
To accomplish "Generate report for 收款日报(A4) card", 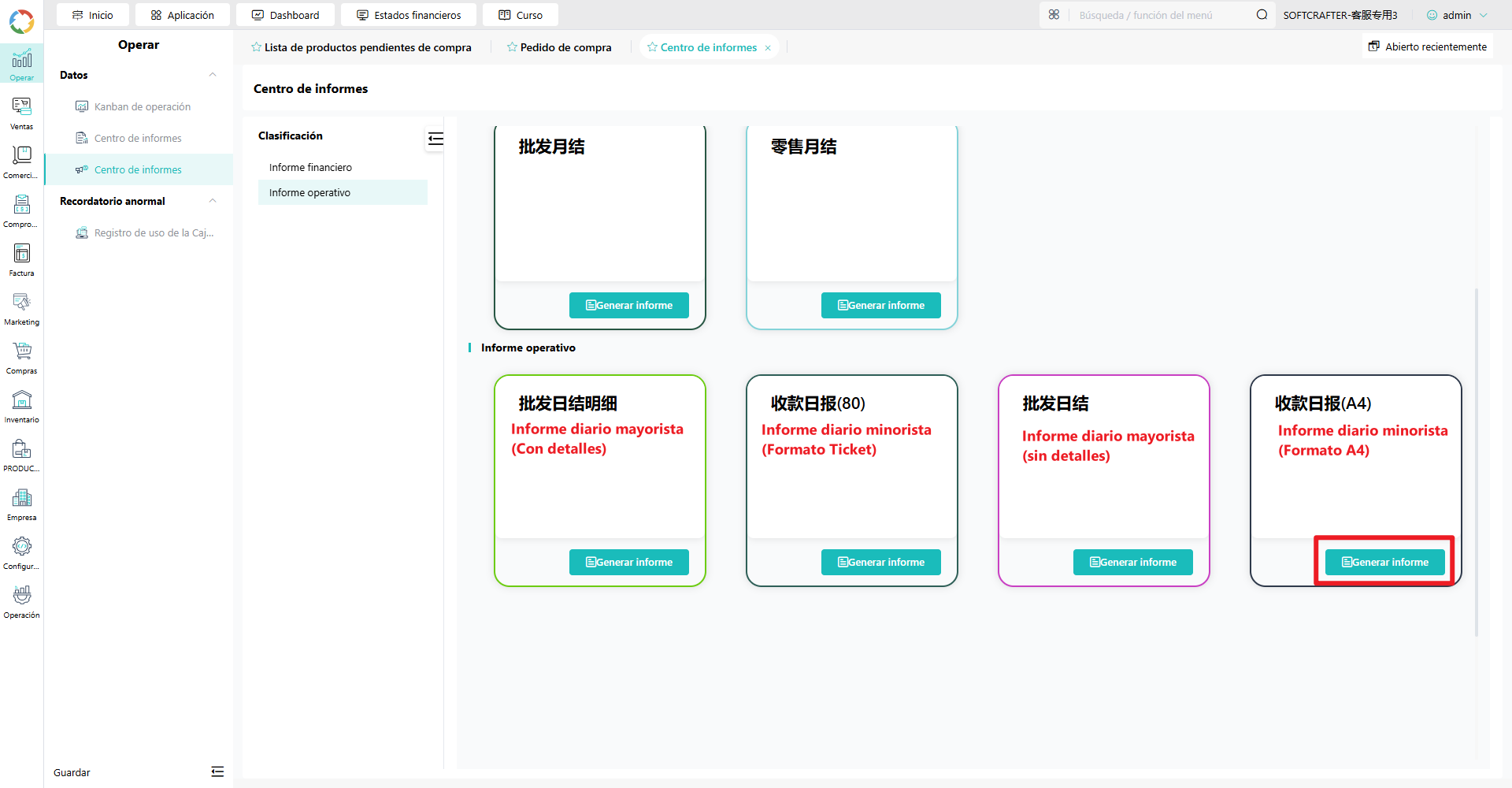I will click(x=1384, y=562).
